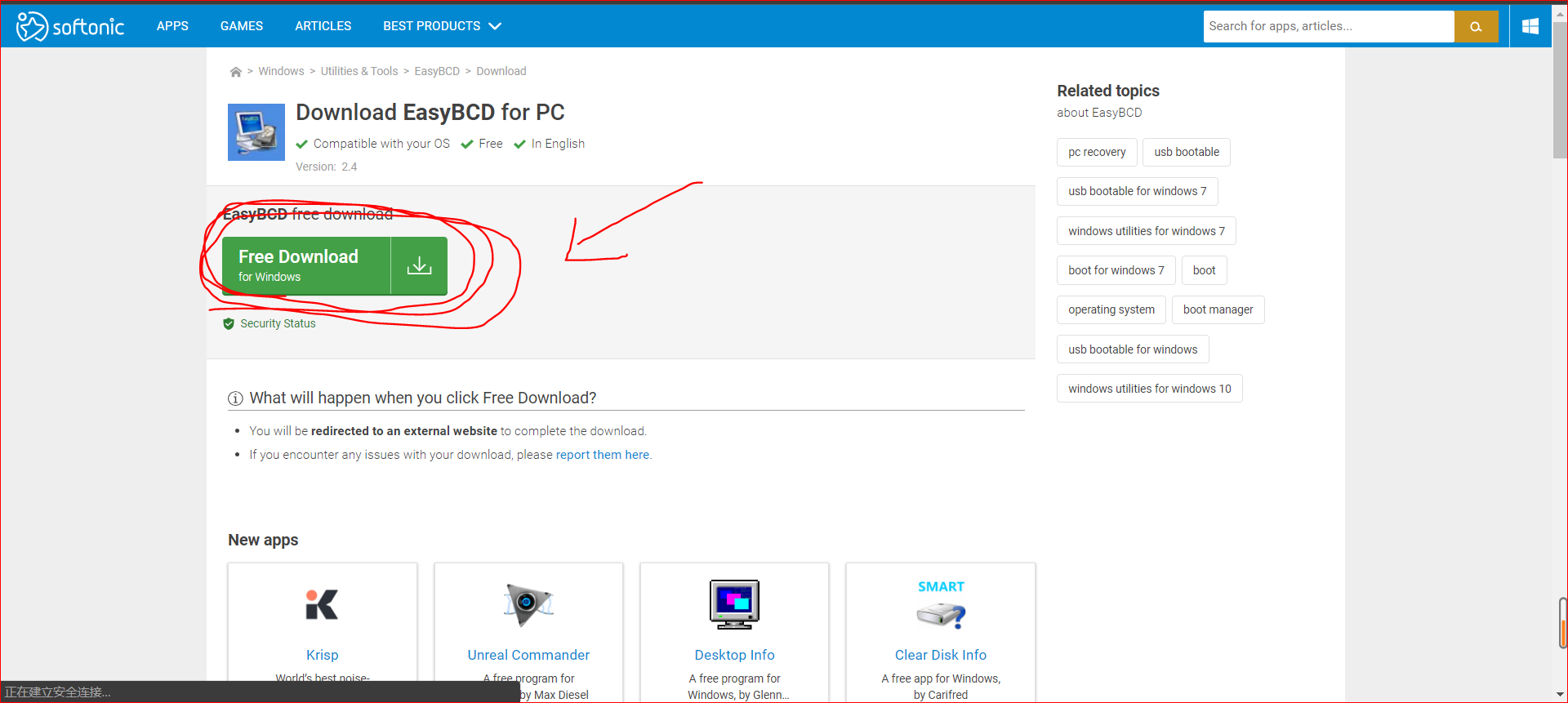Image resolution: width=1568 pixels, height=703 pixels.
Task: Open the Games menu
Action: (x=242, y=26)
